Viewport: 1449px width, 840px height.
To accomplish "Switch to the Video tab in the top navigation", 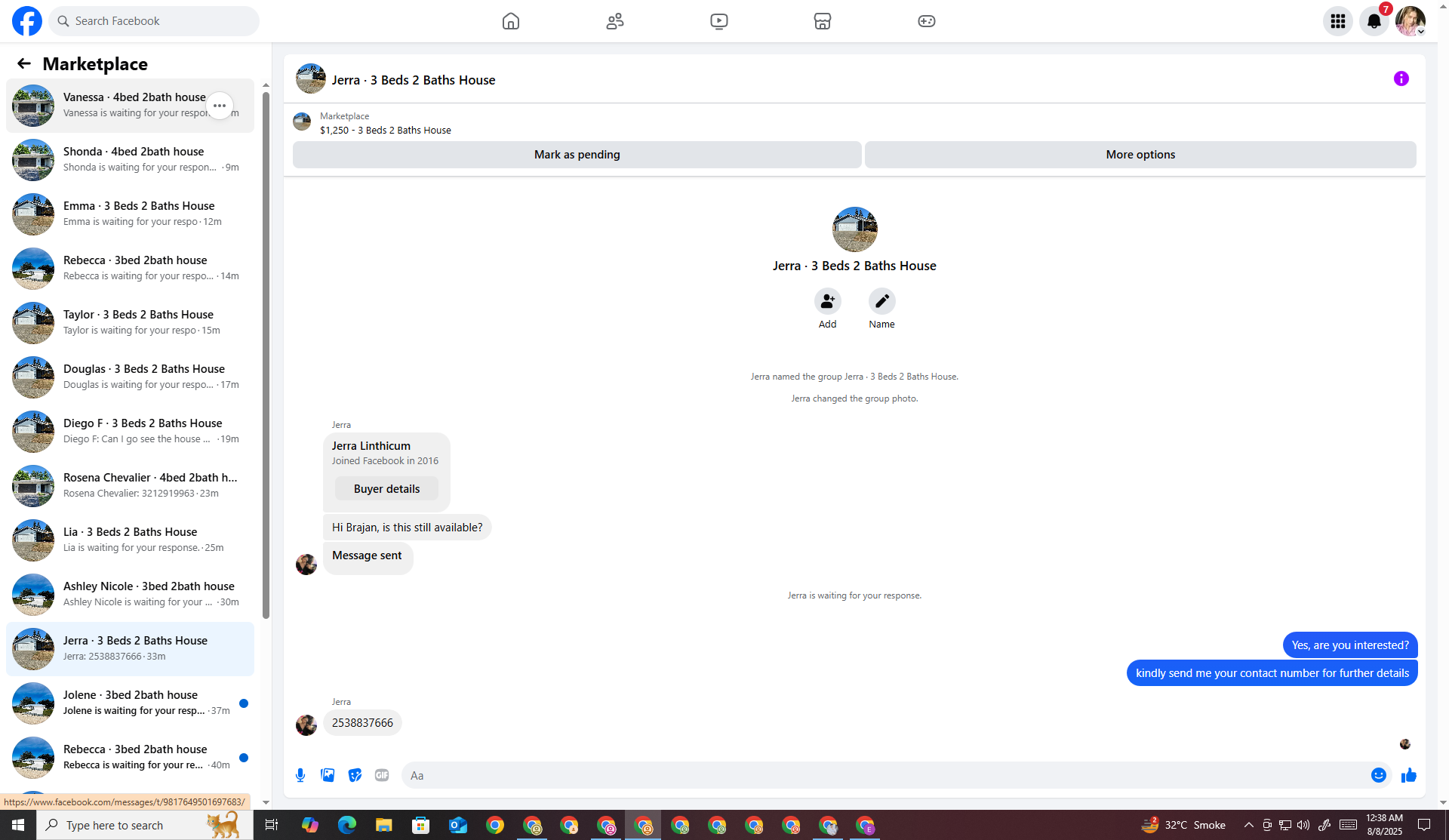I will coord(718,21).
